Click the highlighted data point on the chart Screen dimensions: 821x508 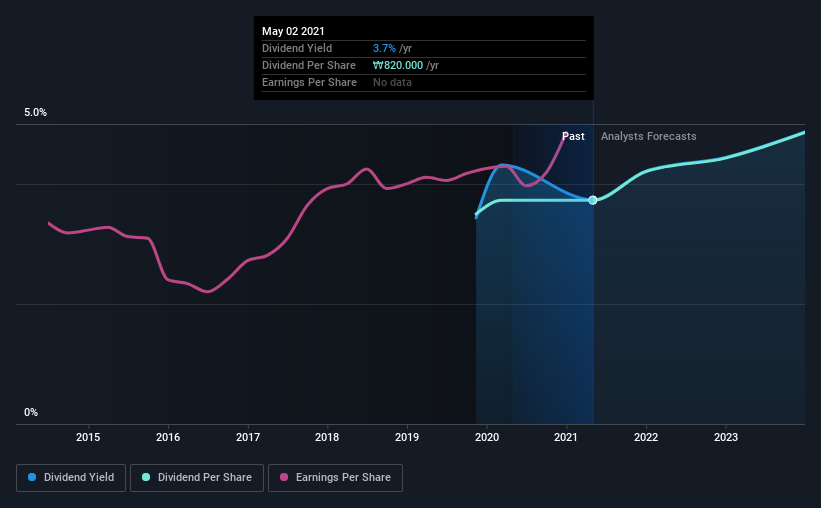point(593,200)
